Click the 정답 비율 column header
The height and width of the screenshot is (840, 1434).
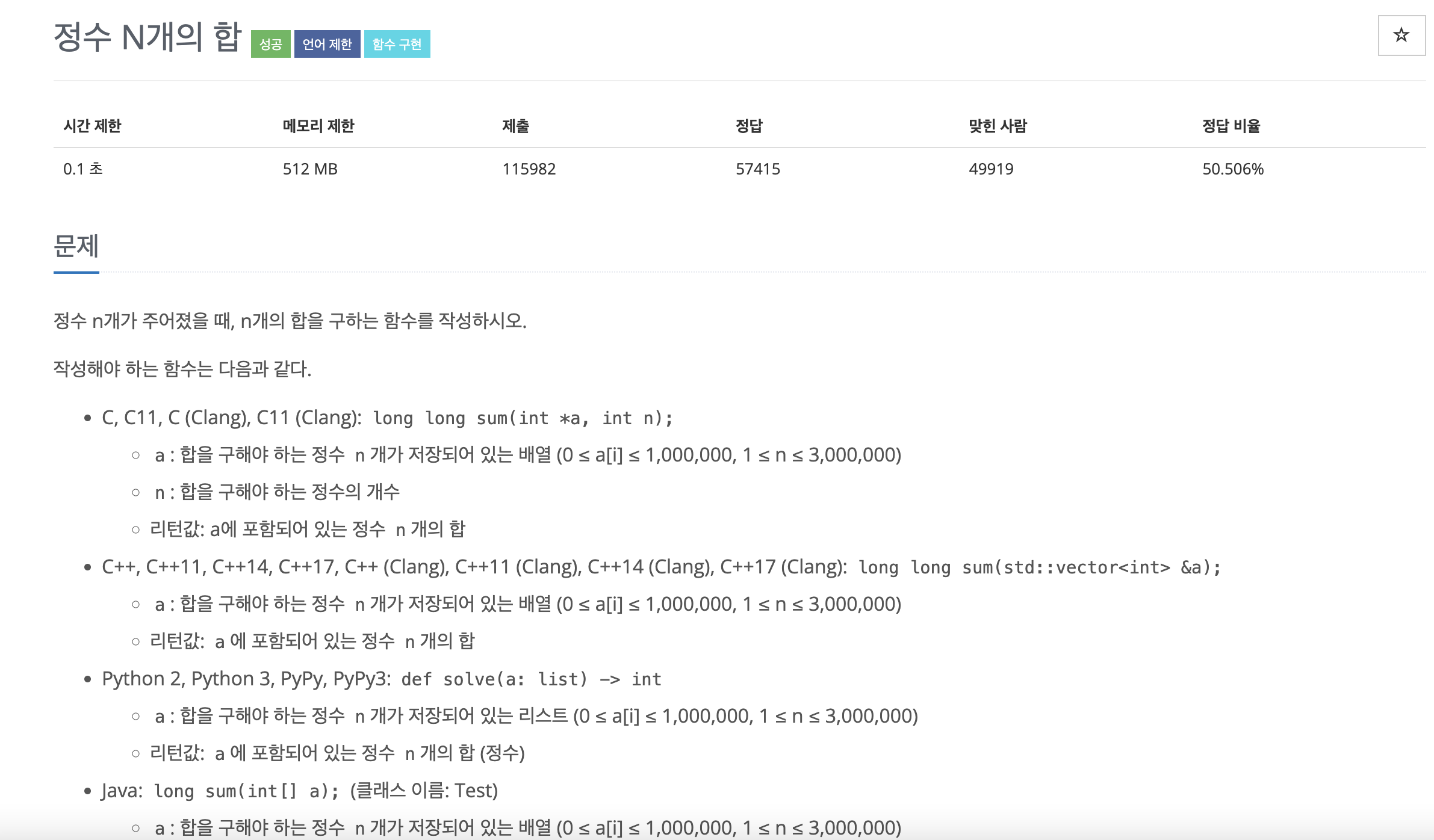[1231, 126]
